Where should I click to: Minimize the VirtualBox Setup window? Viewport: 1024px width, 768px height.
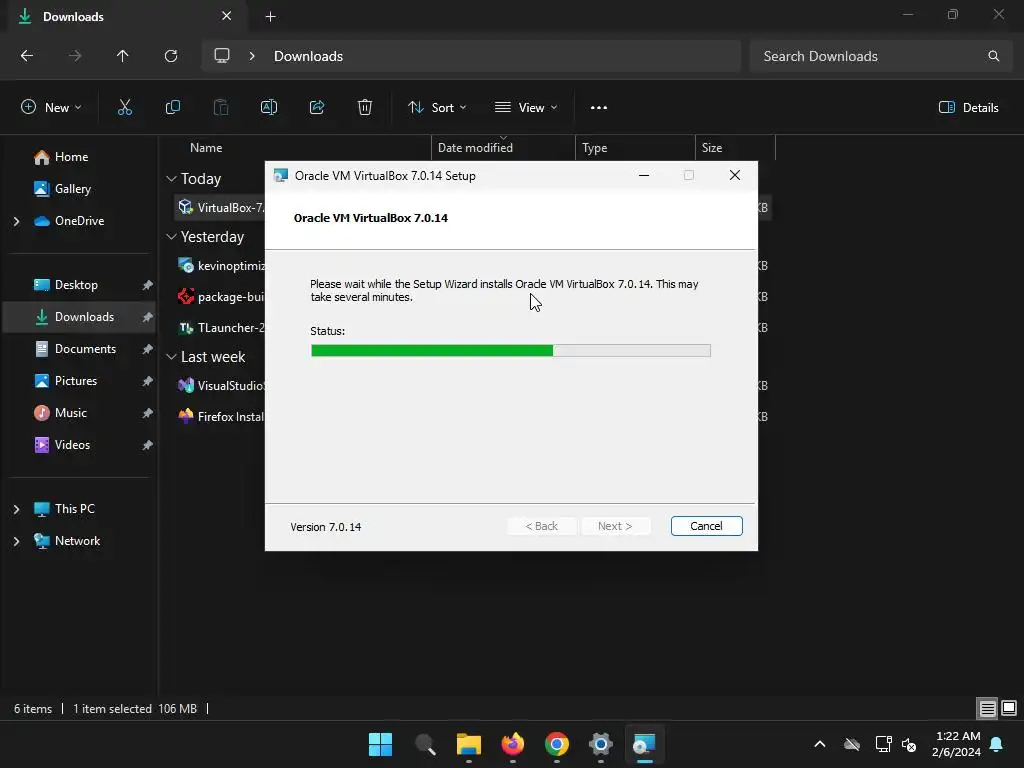643,175
